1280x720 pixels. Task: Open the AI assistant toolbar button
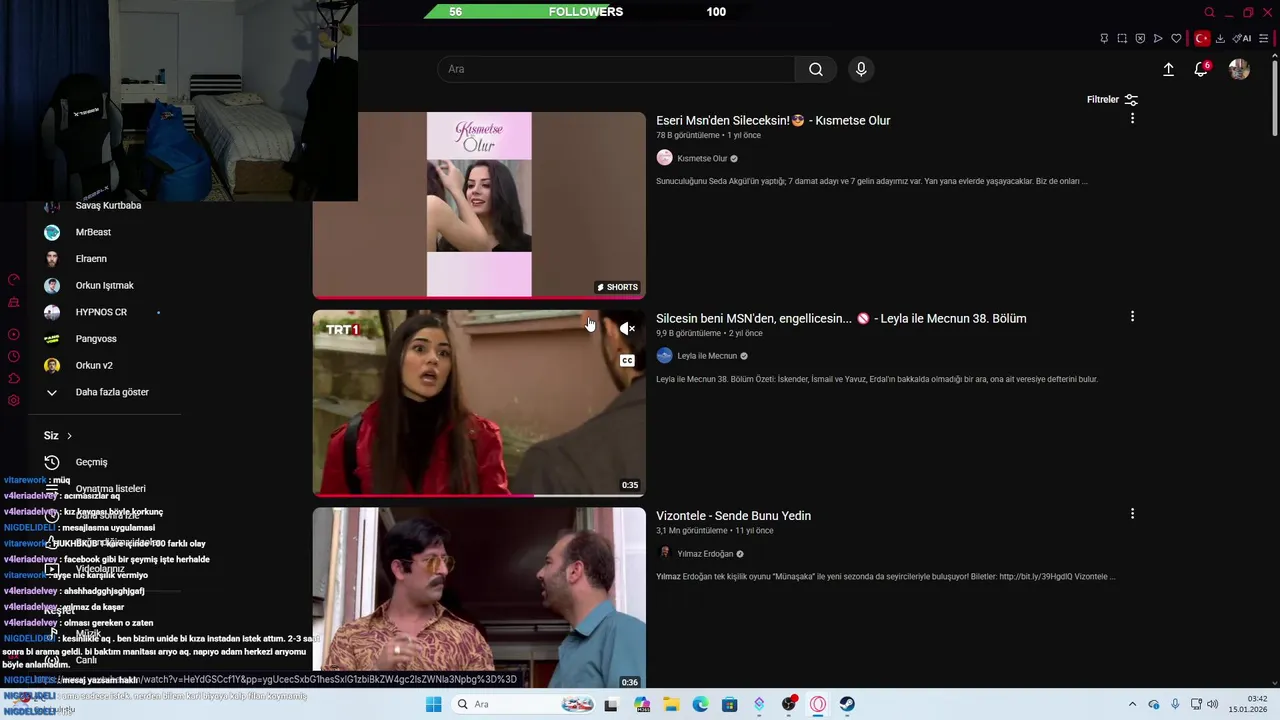point(1242,39)
